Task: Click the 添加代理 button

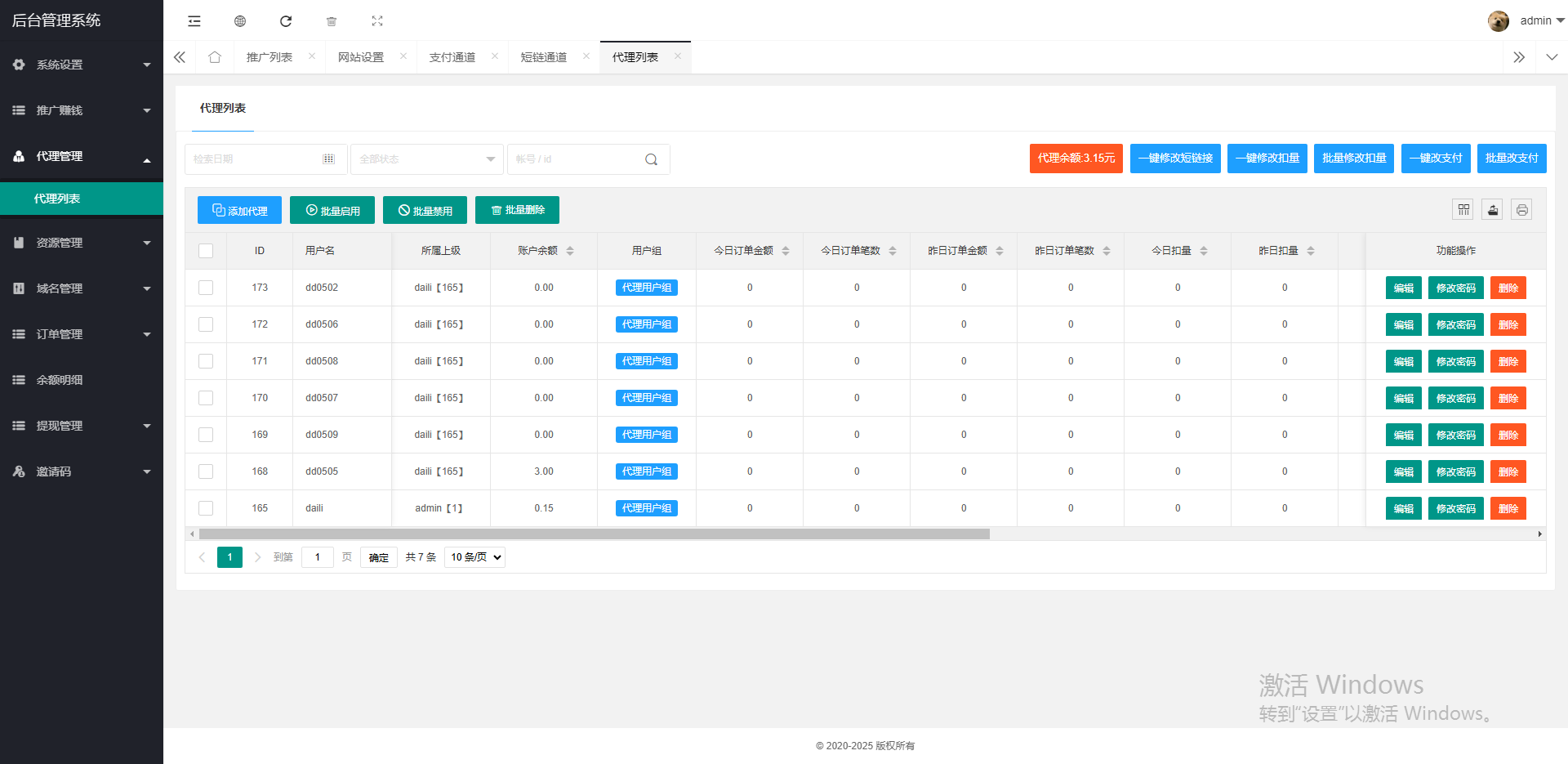Action: coord(239,210)
